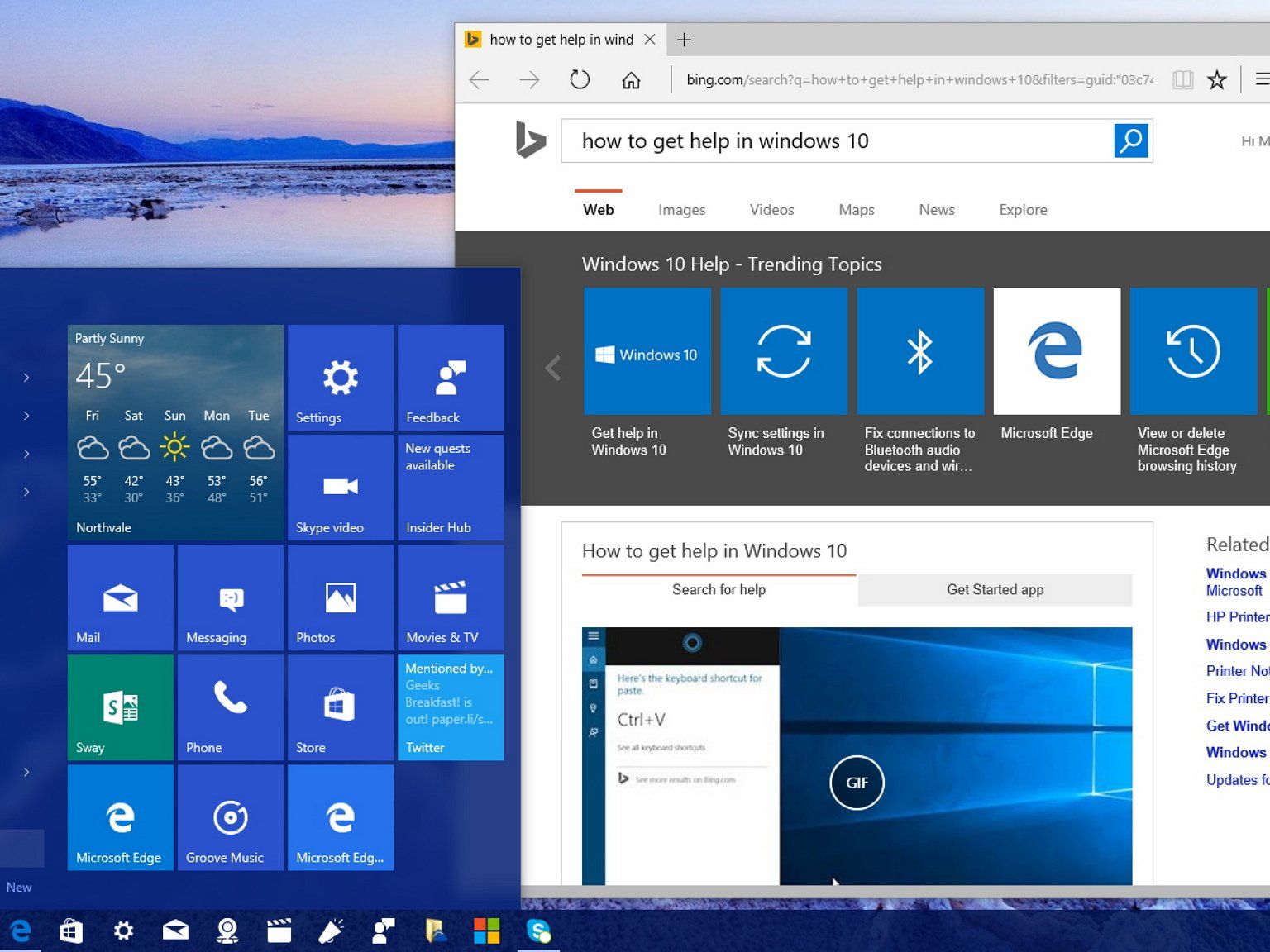Open Skype from the taskbar
1270x952 pixels.
coord(538,931)
